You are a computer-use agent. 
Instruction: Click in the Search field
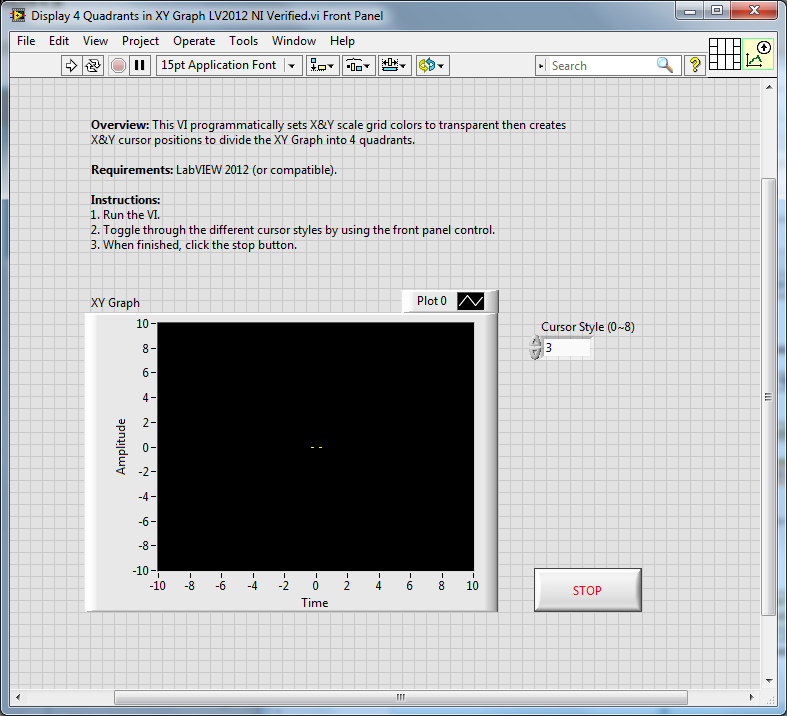[x=601, y=66]
